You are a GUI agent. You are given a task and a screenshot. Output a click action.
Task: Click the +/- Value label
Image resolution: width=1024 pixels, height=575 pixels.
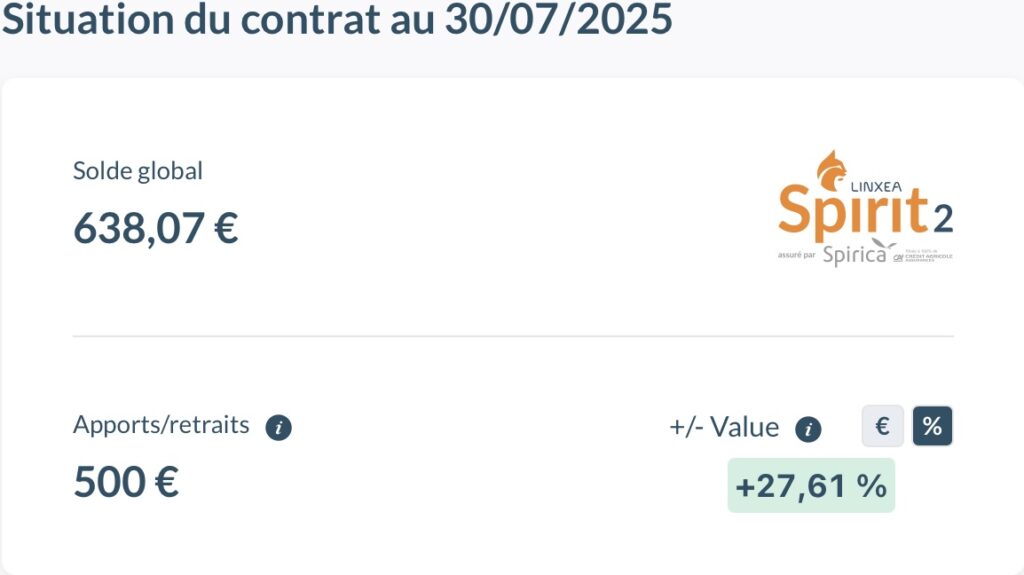[724, 427]
